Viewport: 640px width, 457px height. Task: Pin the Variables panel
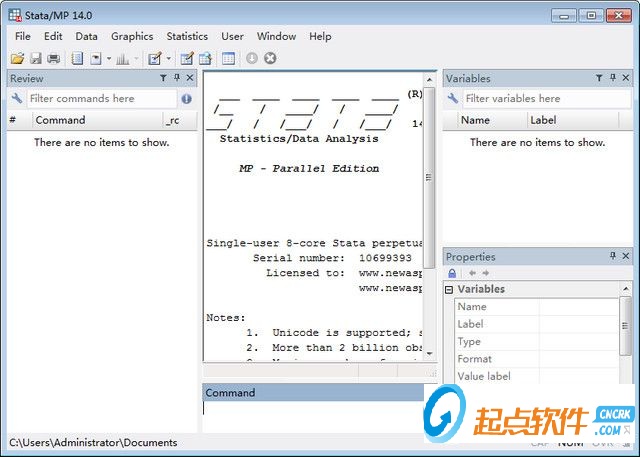[x=613, y=78]
